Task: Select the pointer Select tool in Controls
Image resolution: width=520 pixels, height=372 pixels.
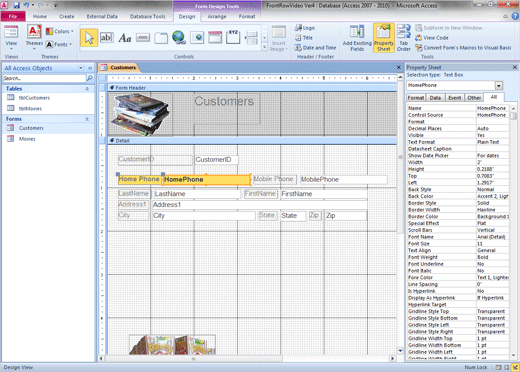Action: (89, 38)
